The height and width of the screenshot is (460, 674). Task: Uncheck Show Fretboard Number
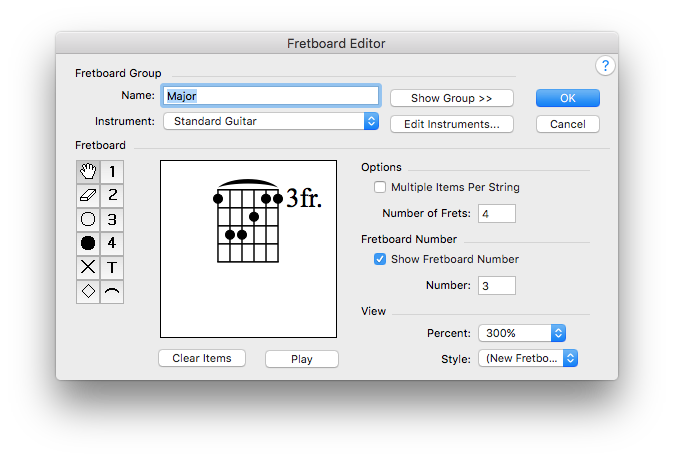tap(380, 259)
